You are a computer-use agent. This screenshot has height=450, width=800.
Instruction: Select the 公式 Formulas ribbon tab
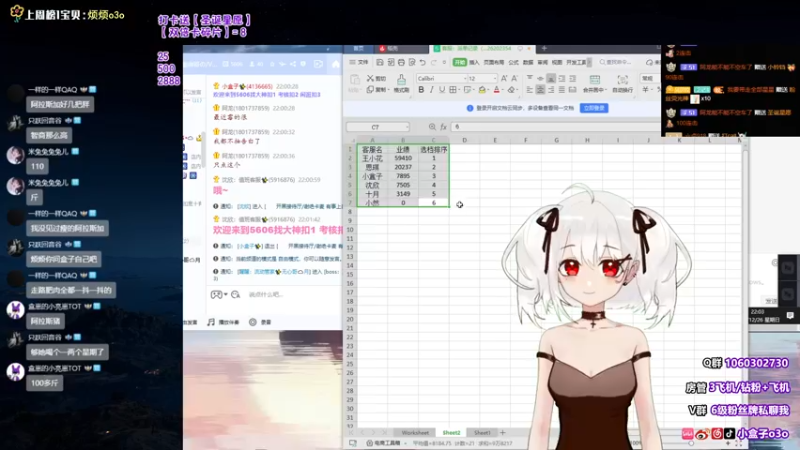514,62
